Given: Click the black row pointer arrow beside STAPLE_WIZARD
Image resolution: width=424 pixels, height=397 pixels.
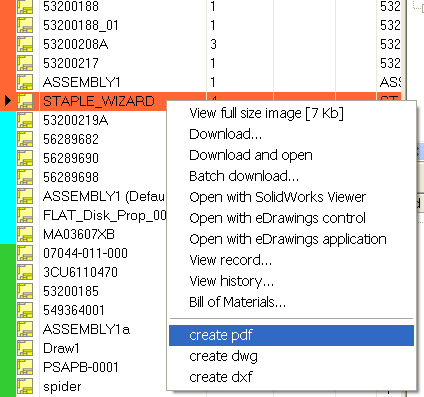Looking at the screenshot, I should (8, 101).
